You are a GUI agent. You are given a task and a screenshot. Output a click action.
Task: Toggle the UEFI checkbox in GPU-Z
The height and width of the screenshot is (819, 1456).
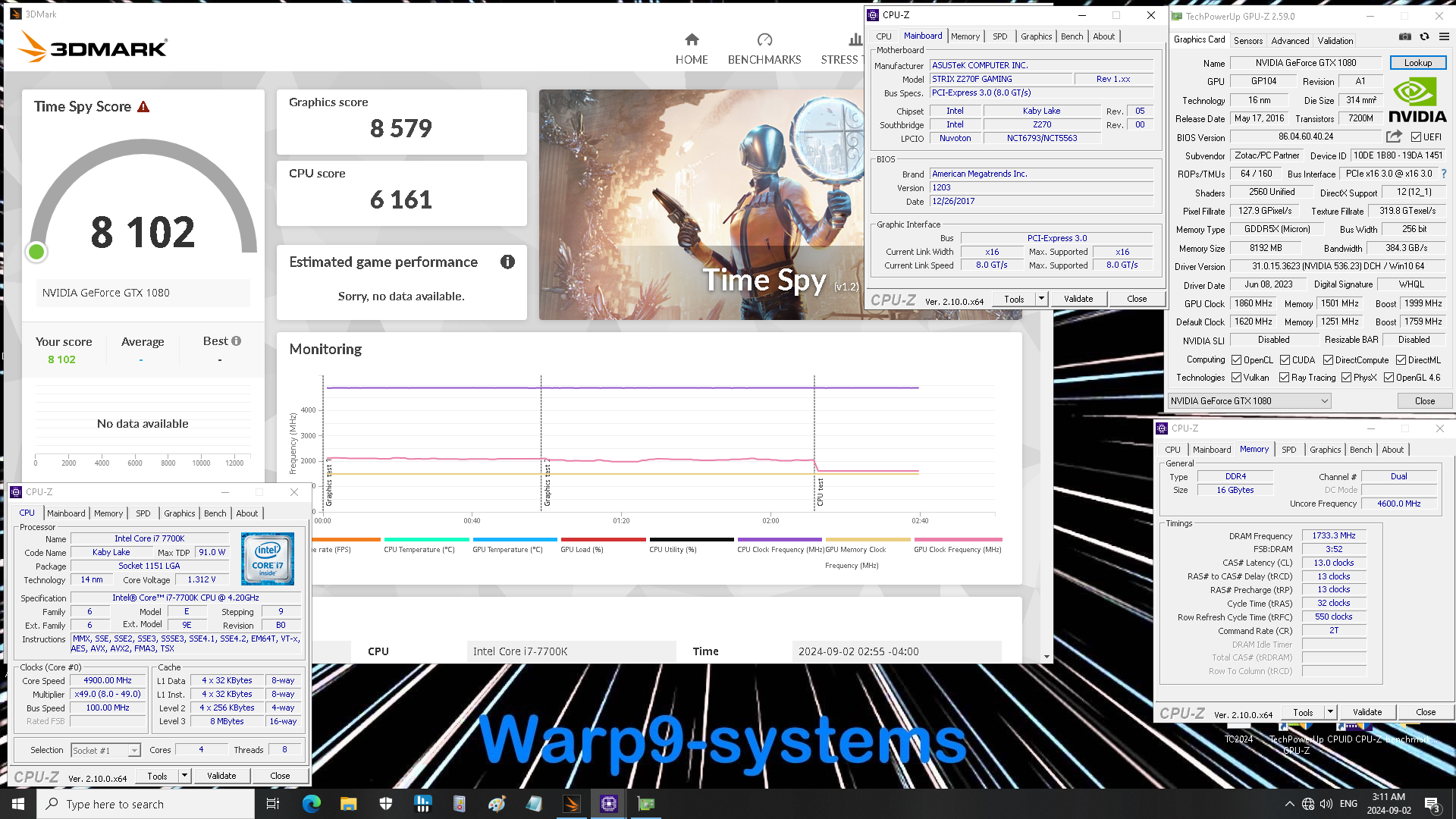tap(1416, 137)
